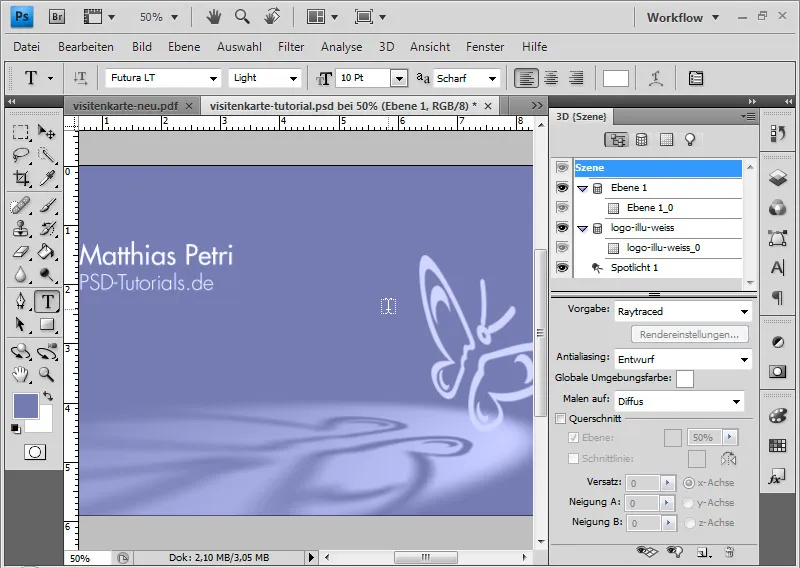800x568 pixels.
Task: Switch to visitenkarte-neu.pdf tab
Action: 126,106
